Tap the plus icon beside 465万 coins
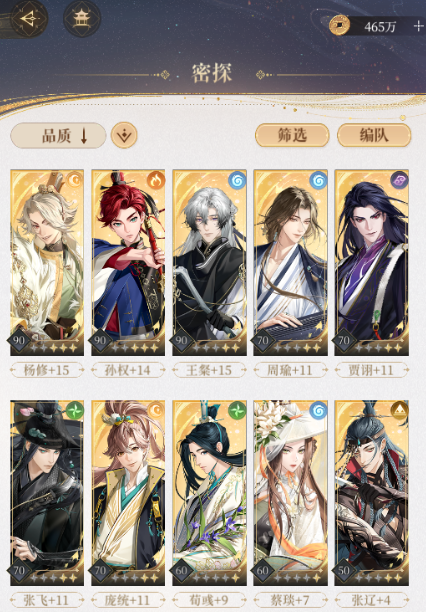This screenshot has width=426, height=612. pos(418,26)
